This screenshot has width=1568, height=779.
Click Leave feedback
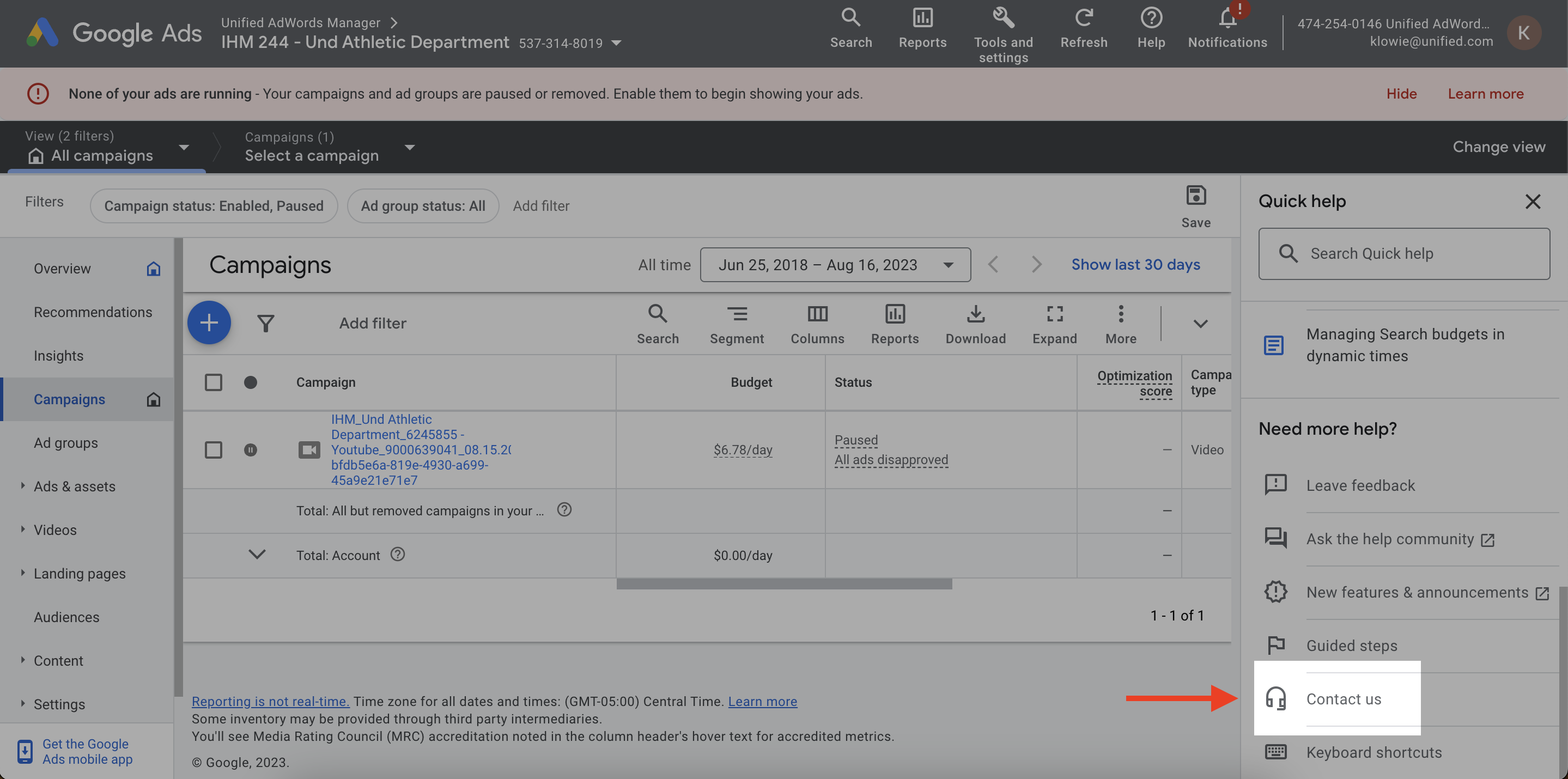(1360, 485)
